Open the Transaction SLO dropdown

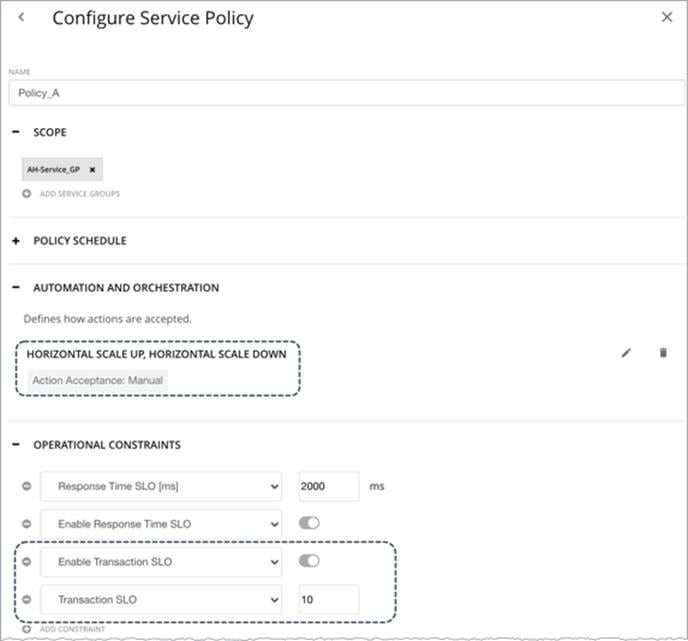161,599
